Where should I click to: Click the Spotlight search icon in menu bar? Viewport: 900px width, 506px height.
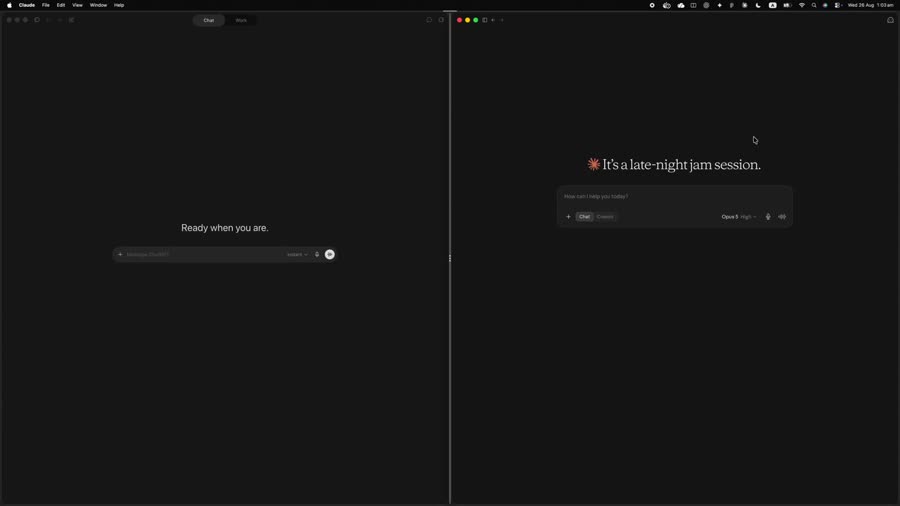tap(814, 5)
